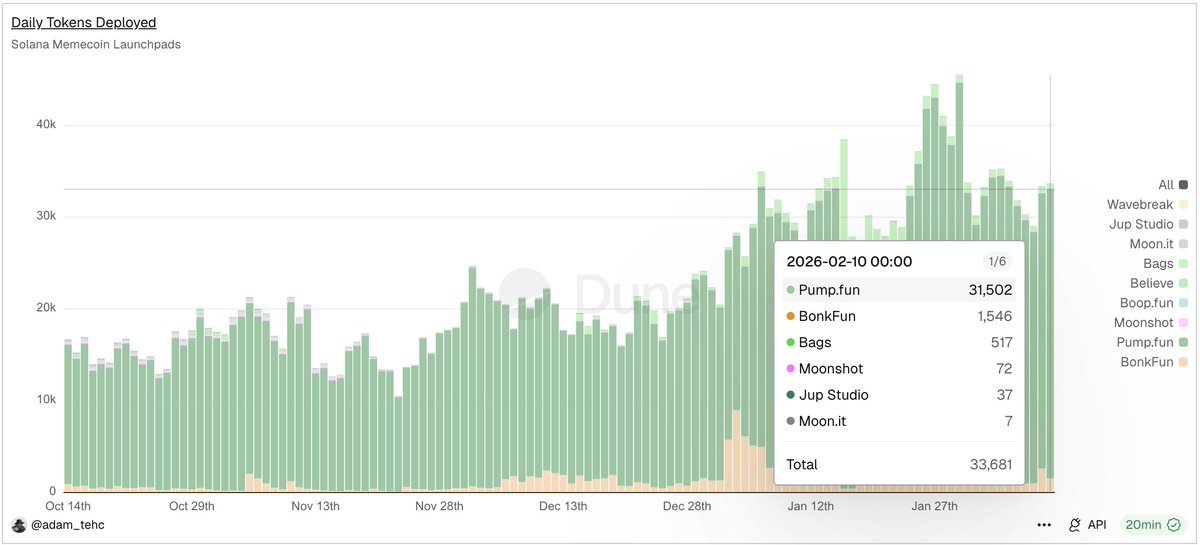Click the 10k y-axis label
1200x545 pixels.
pos(46,400)
